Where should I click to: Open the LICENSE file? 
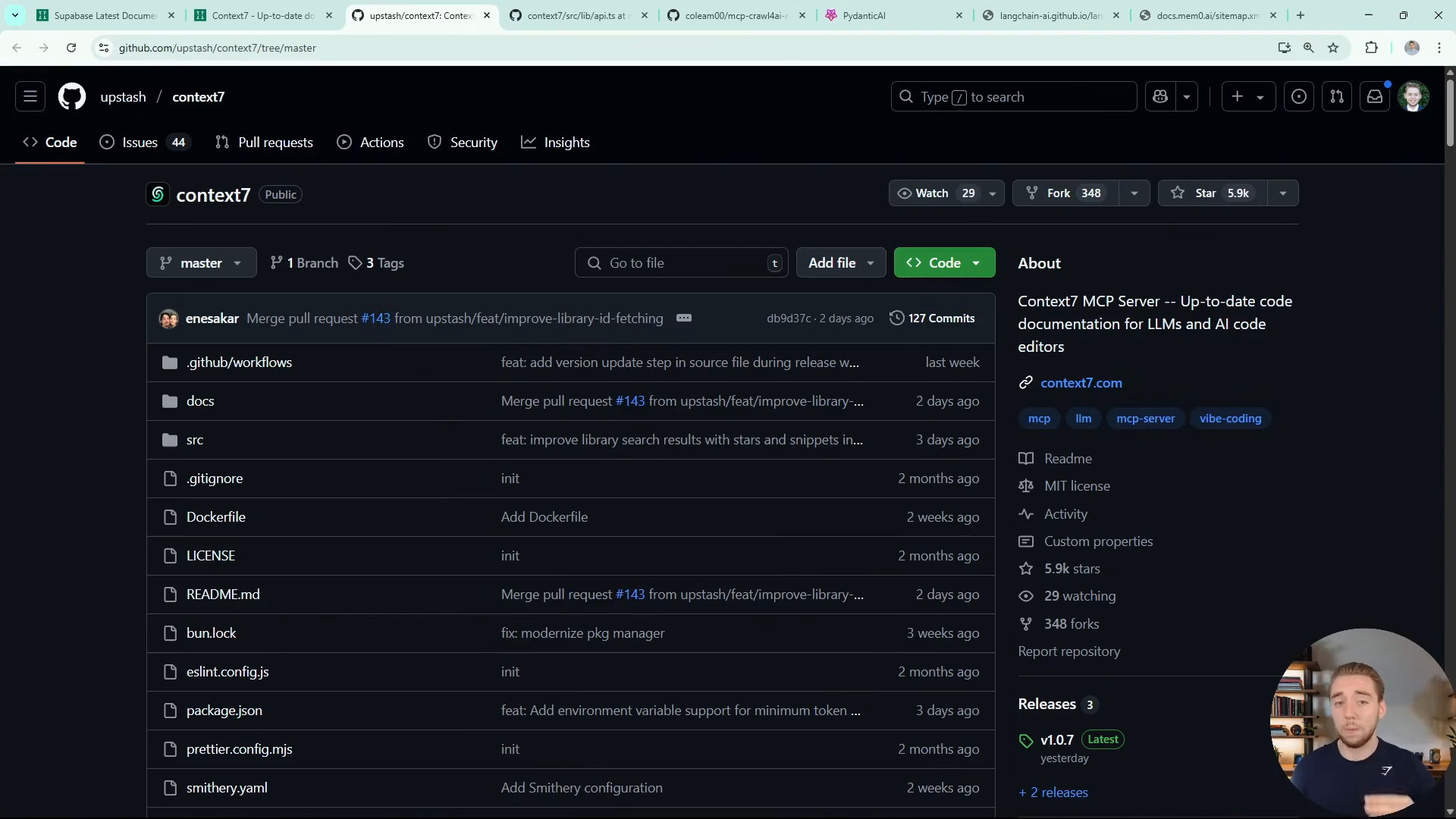pos(211,556)
